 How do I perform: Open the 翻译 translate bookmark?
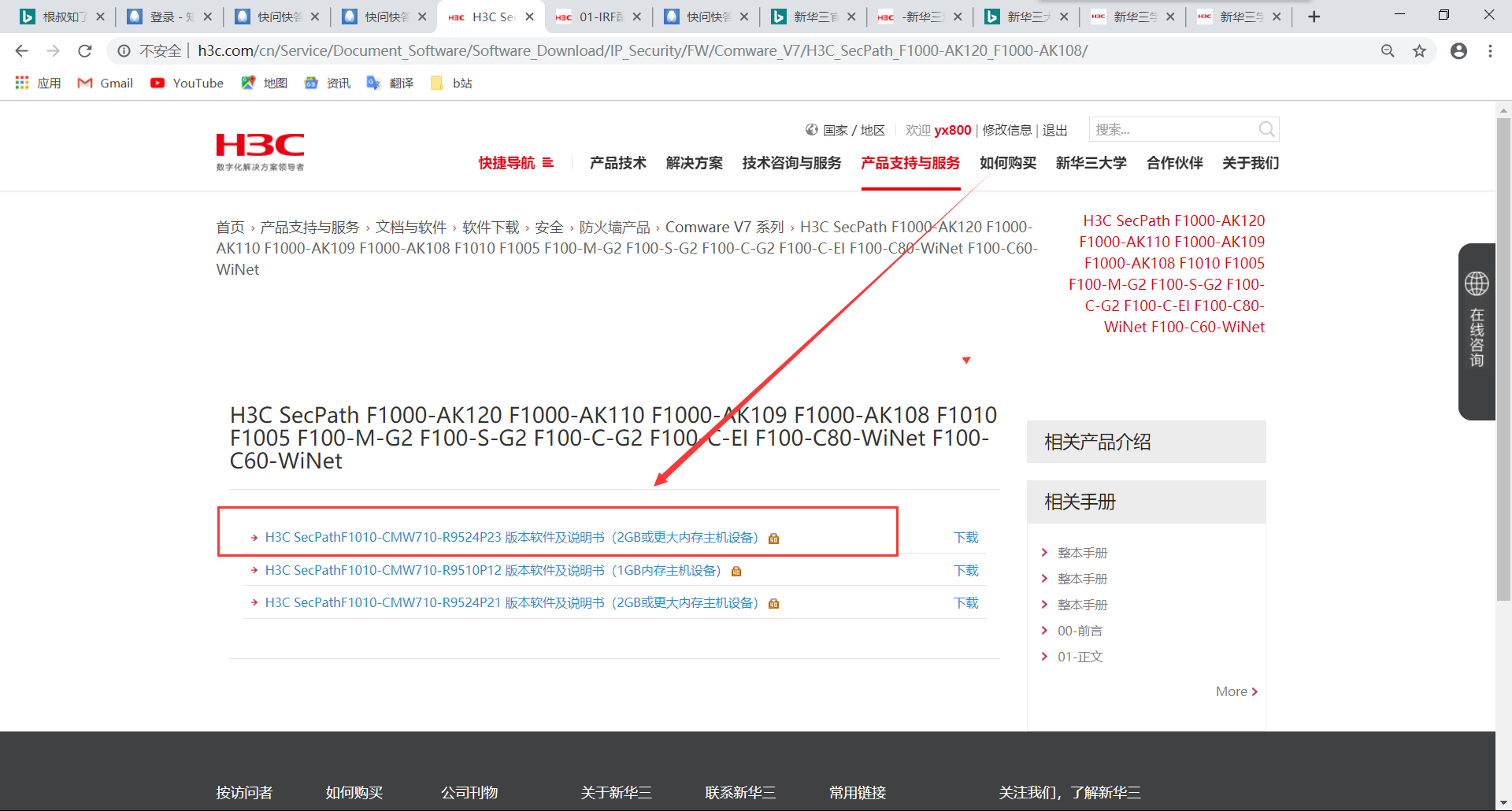click(x=391, y=83)
